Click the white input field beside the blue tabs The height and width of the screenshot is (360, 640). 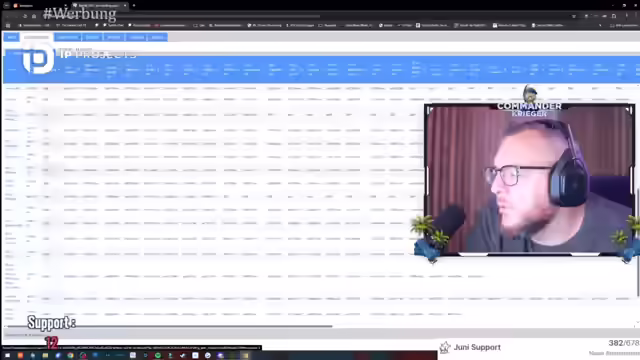point(36,37)
